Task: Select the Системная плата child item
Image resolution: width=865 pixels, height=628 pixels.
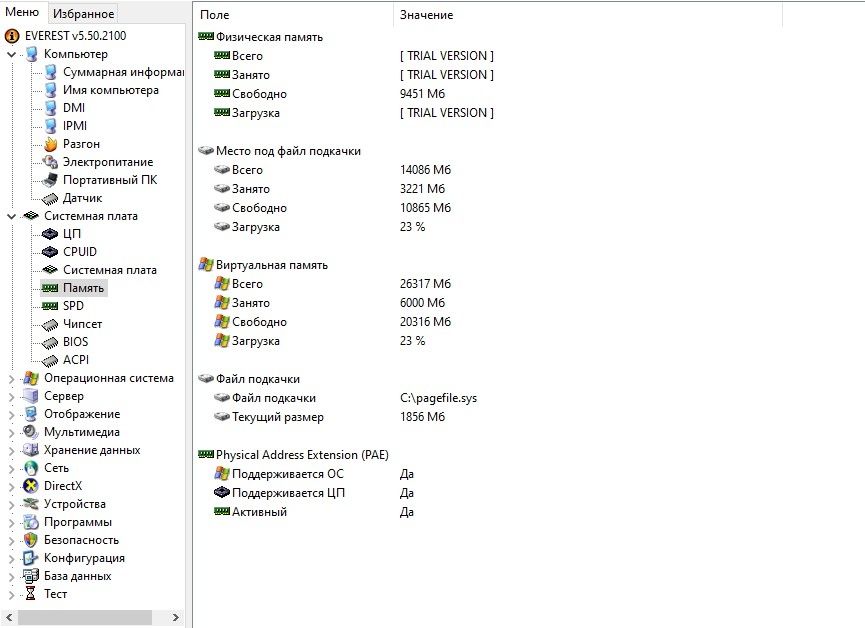Action: [109, 270]
